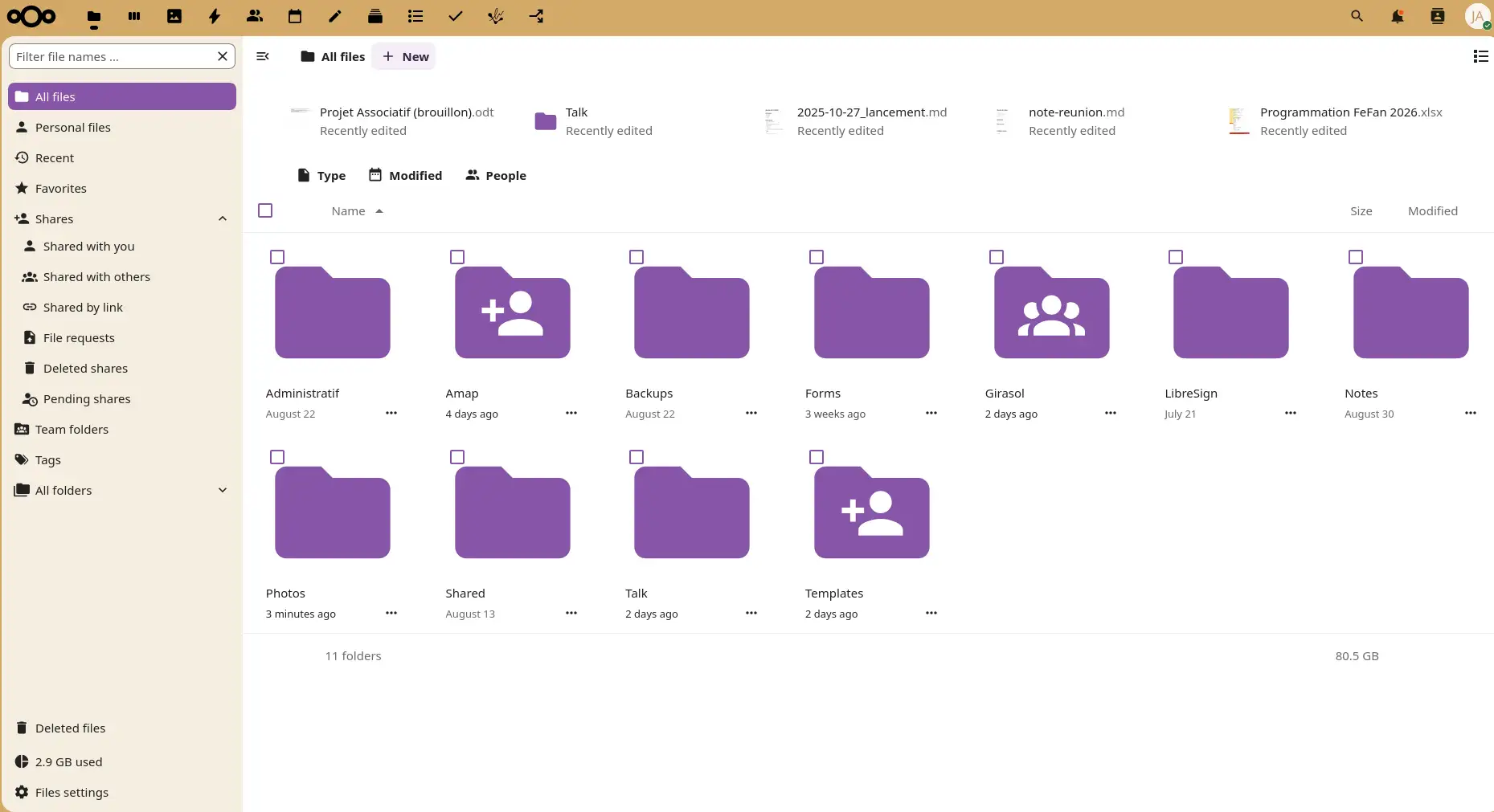
Task: Open the Notes pencil app icon
Action: (335, 16)
